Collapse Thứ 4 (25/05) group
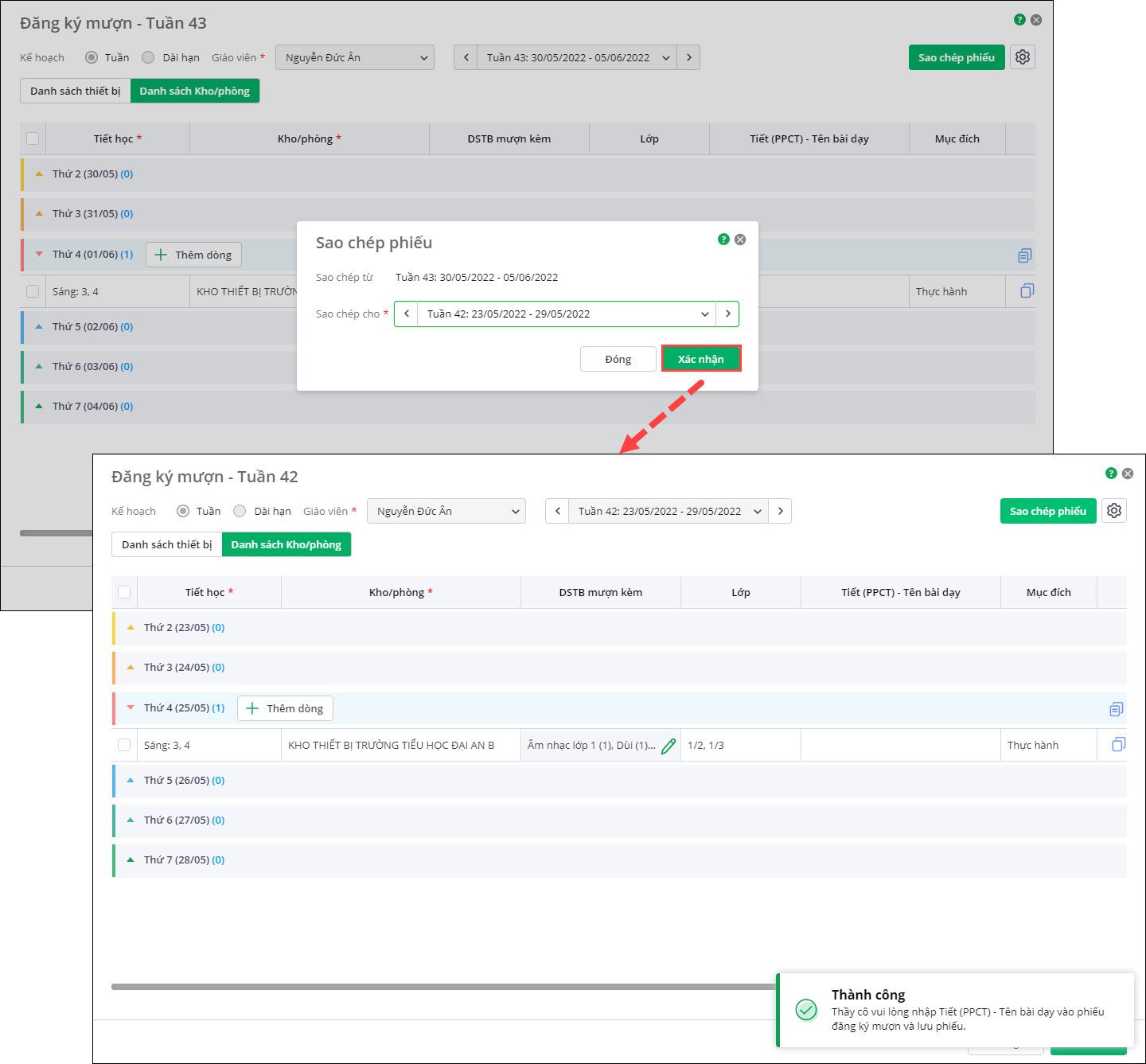Screen dimensions: 1146x1064 131,708
